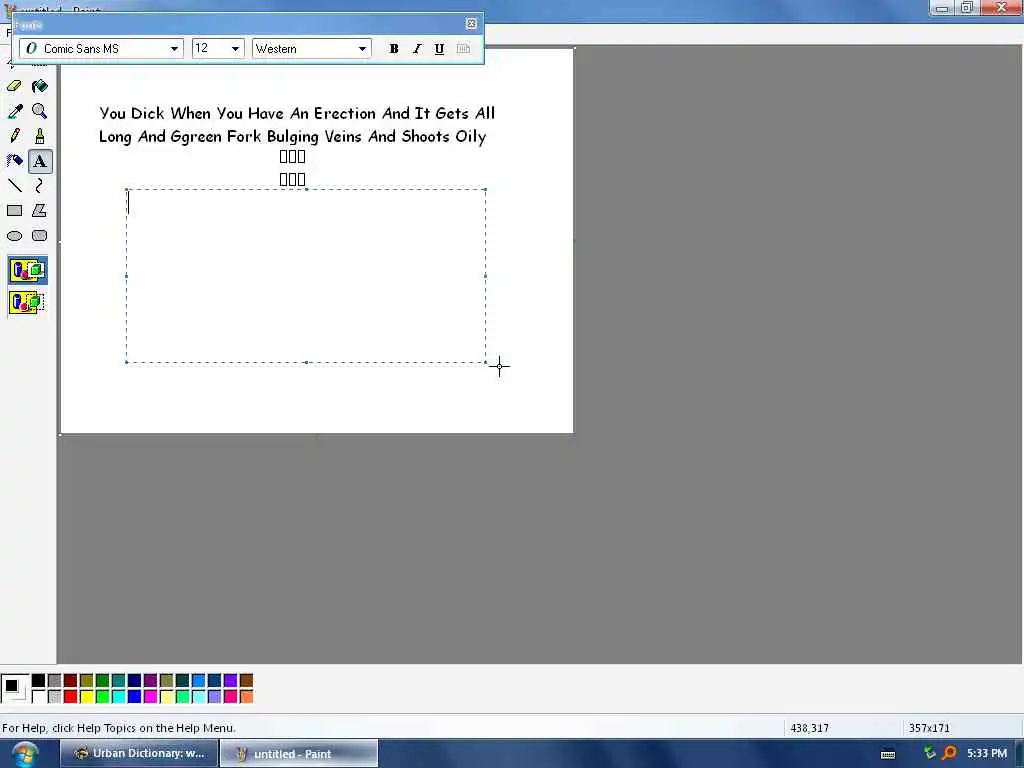The image size is (1024, 768).
Task: Click the keyboard icon in system tray
Action: tap(888, 754)
